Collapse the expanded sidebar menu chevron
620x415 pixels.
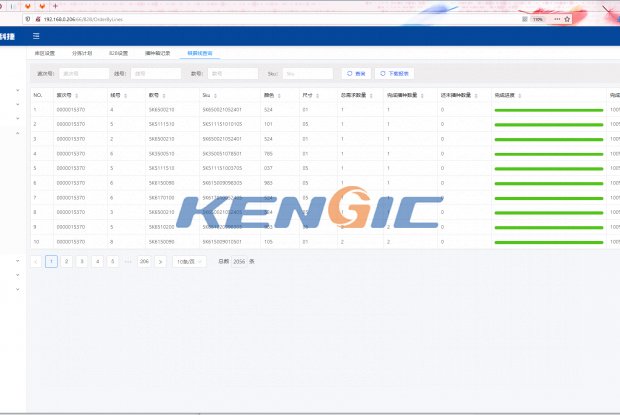click(x=18, y=133)
